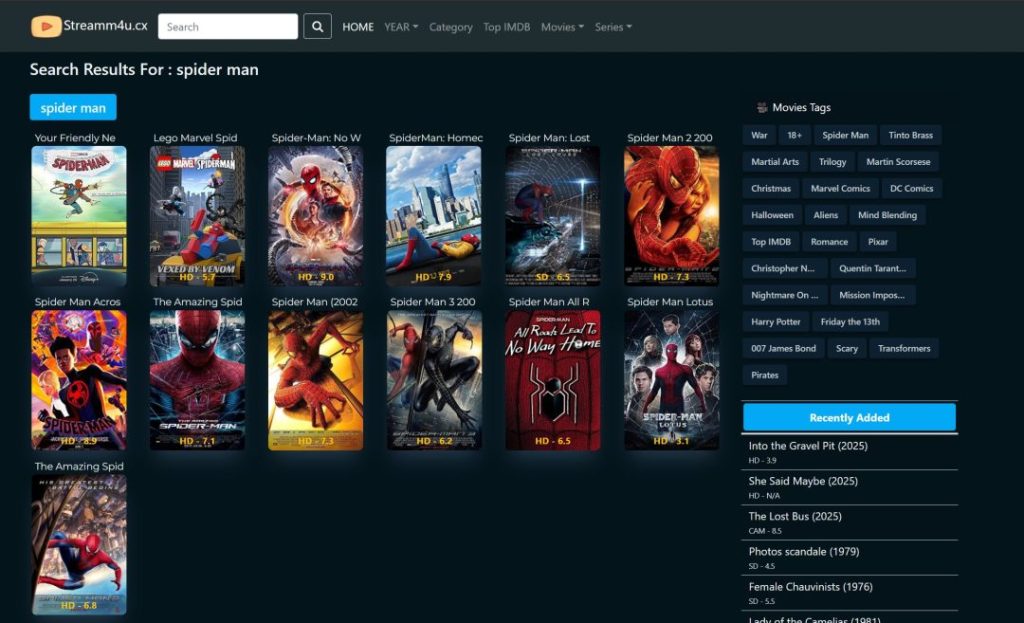Focus the Search input field
This screenshot has width=1024, height=623.
228,27
